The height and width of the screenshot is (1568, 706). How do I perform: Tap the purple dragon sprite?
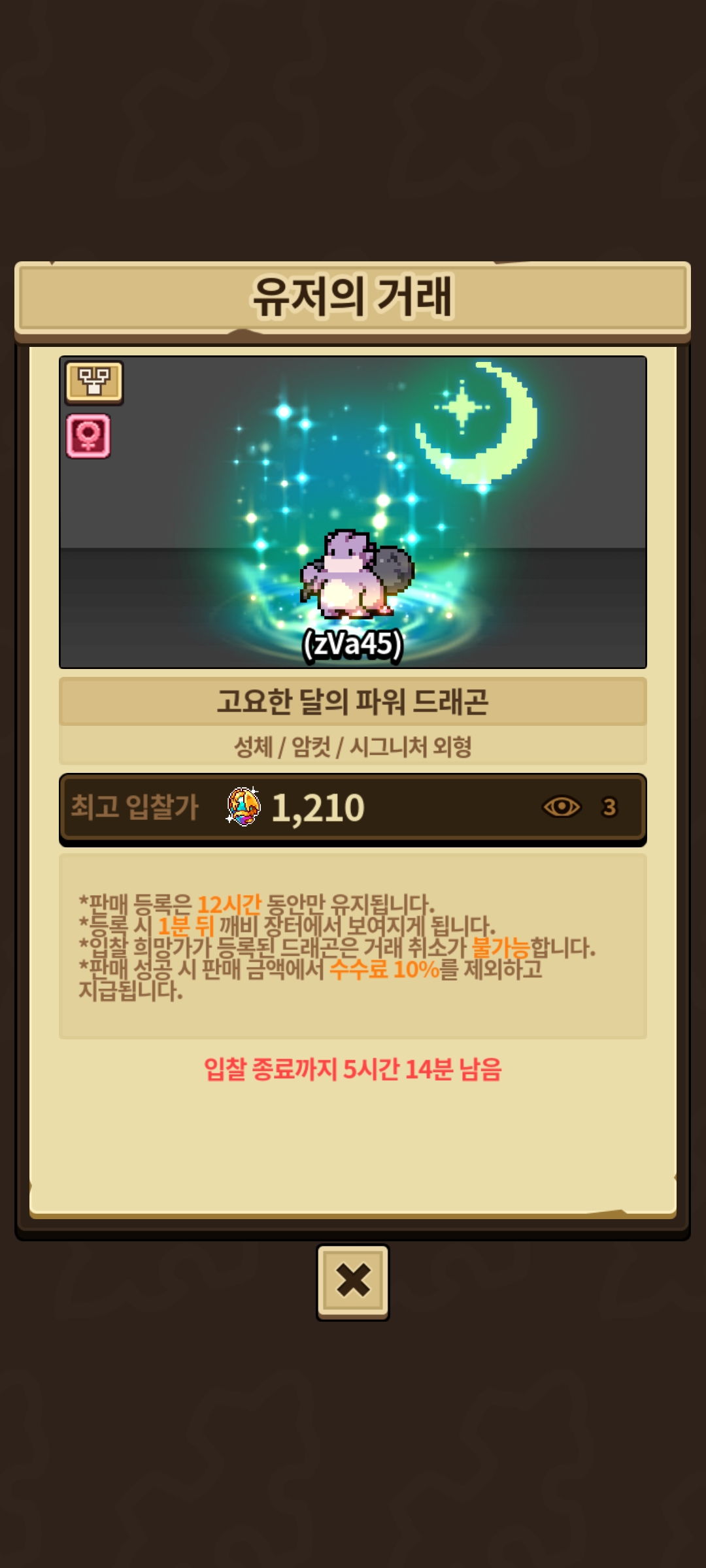coord(357,574)
